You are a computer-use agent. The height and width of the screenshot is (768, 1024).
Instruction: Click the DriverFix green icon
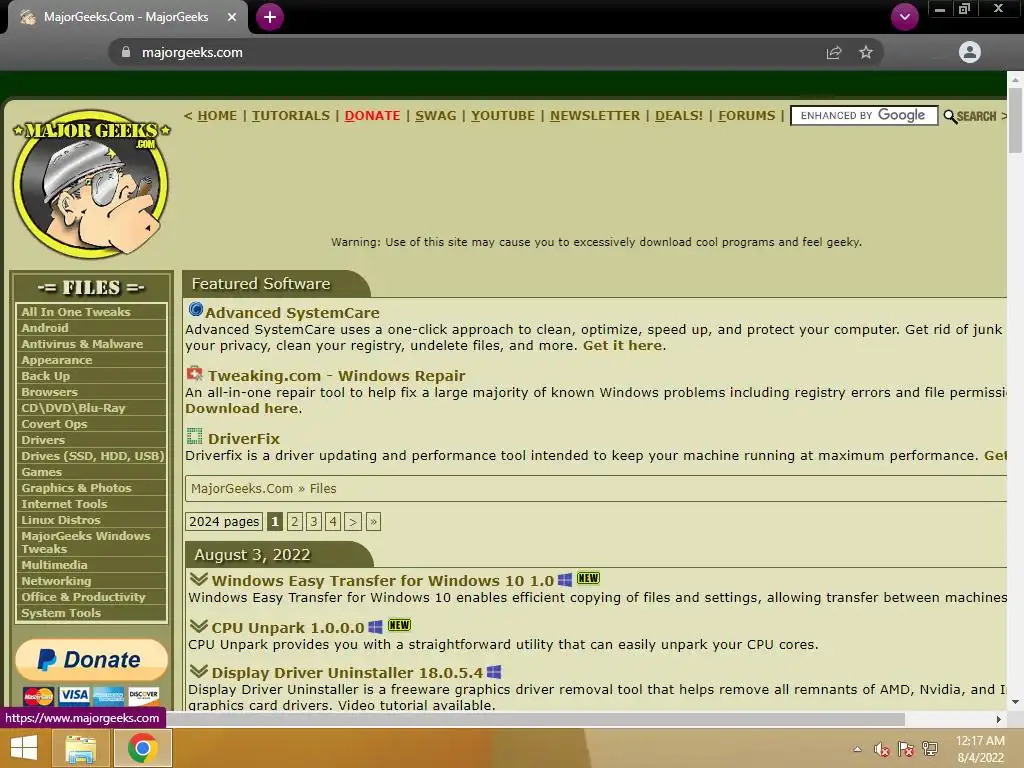(195, 436)
